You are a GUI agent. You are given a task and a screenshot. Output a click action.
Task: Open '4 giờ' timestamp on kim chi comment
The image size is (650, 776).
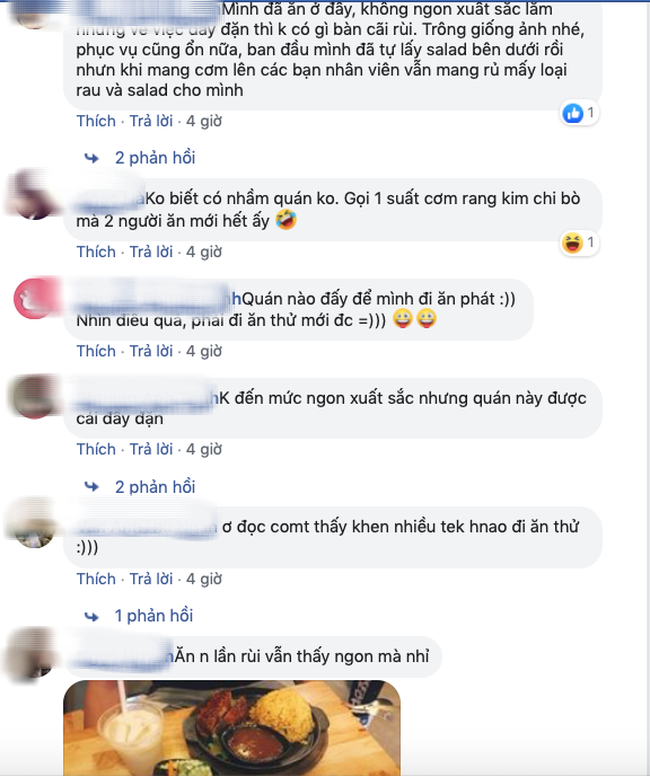(x=204, y=252)
